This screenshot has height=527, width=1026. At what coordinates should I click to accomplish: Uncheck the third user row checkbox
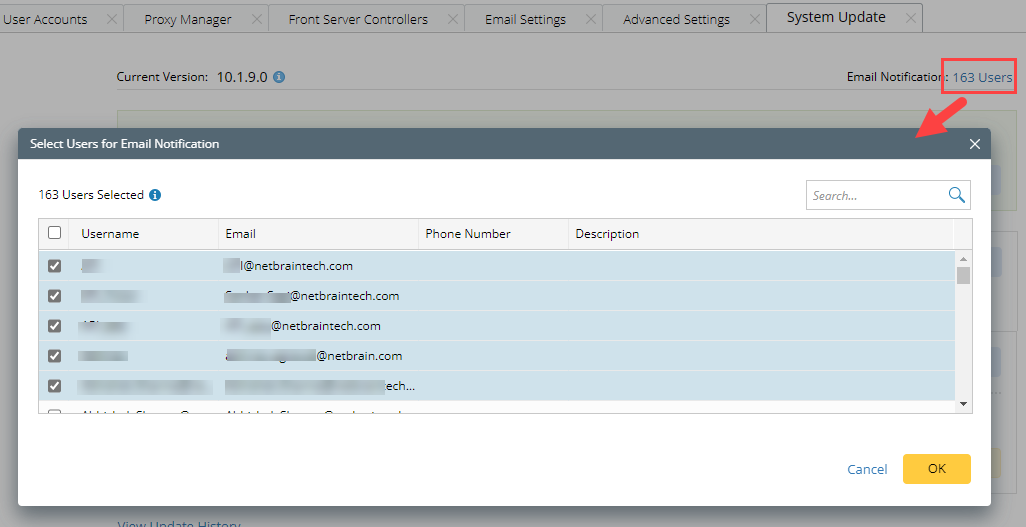54,325
